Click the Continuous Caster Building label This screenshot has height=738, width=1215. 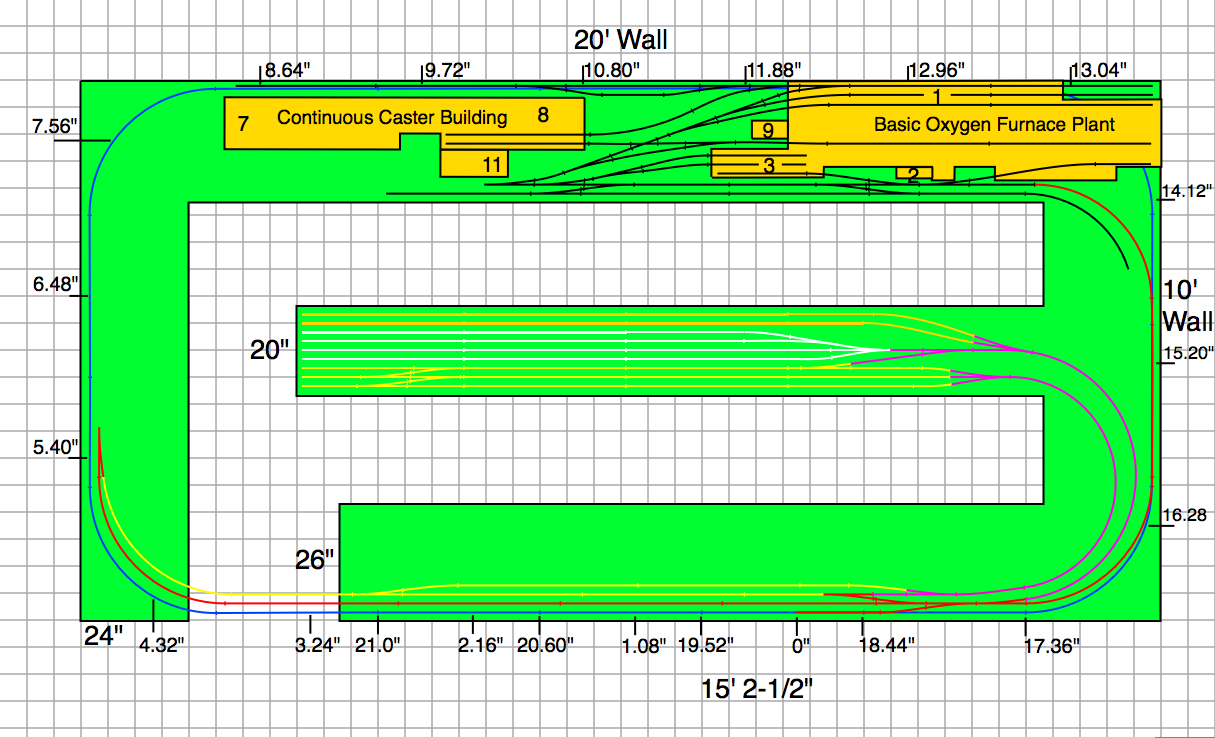coord(392,117)
